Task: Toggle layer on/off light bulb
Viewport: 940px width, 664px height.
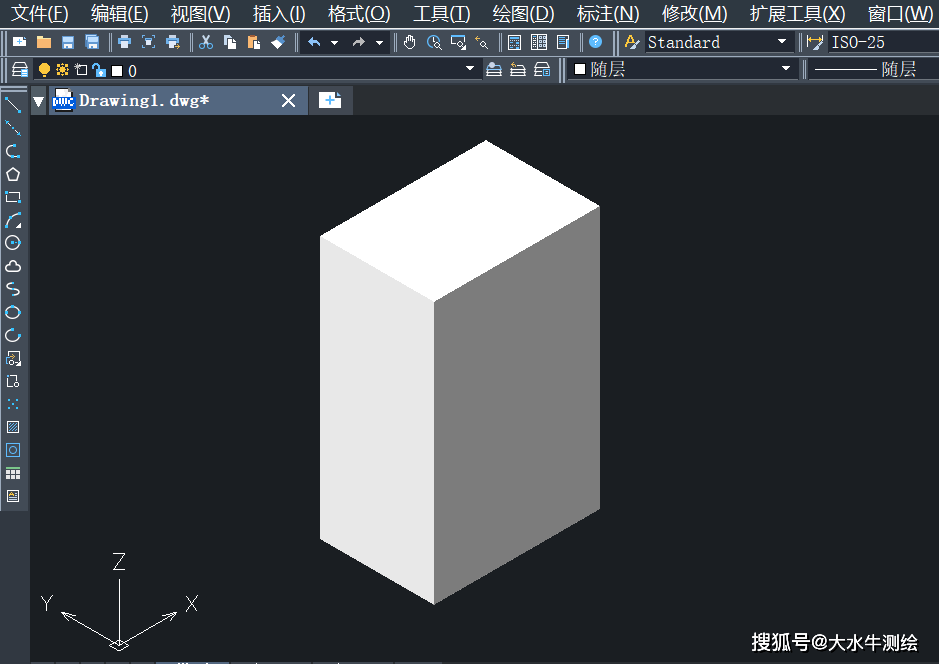Action: (44, 70)
